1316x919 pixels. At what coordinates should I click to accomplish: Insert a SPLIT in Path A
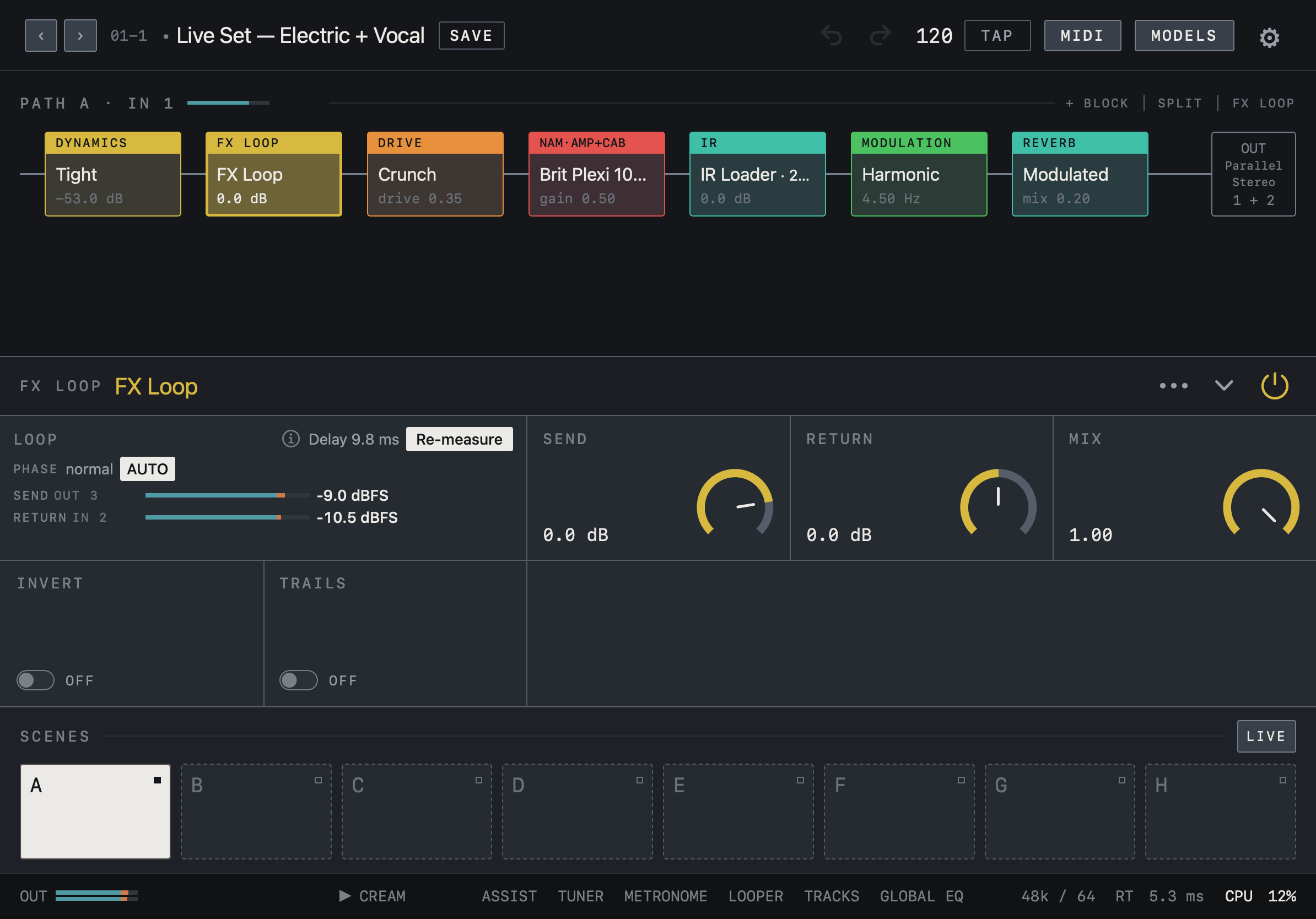1180,103
